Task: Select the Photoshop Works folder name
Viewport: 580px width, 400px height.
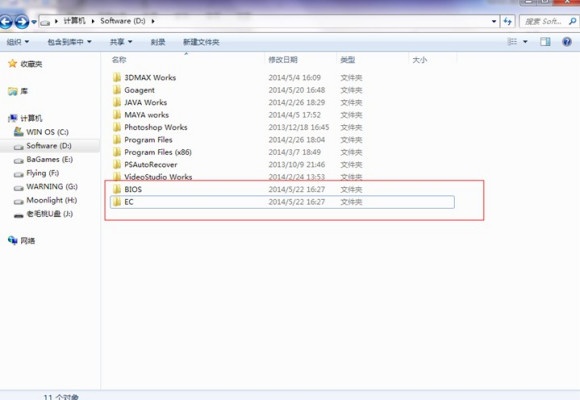Action: pos(156,127)
